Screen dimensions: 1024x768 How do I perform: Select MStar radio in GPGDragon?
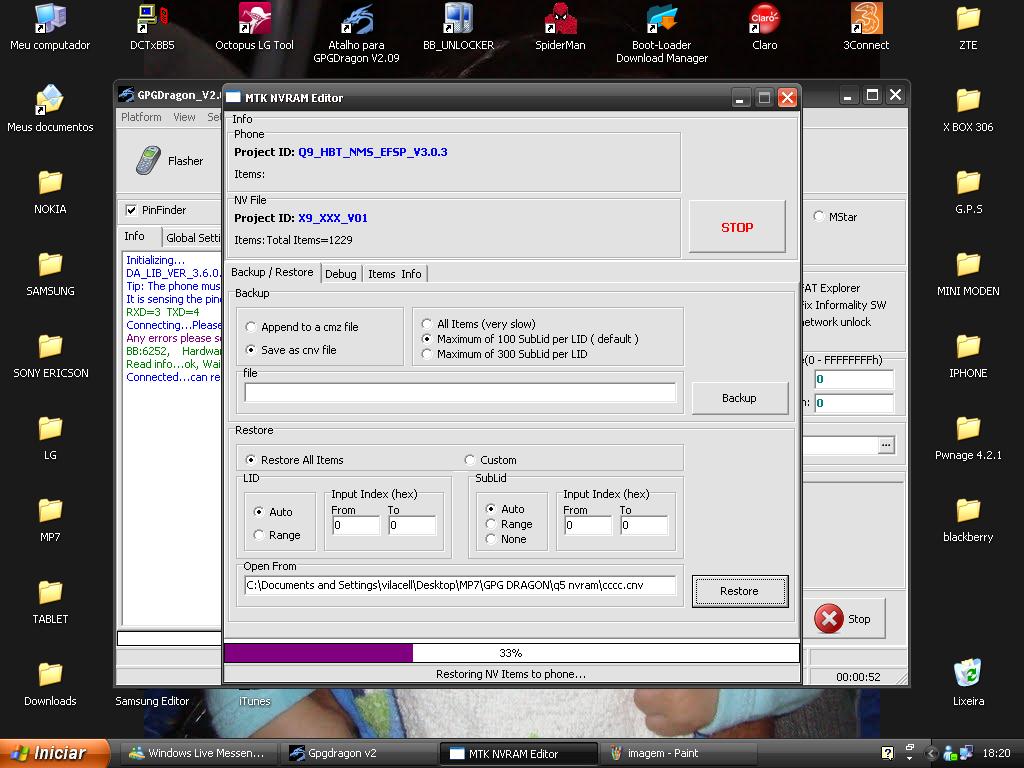818,216
